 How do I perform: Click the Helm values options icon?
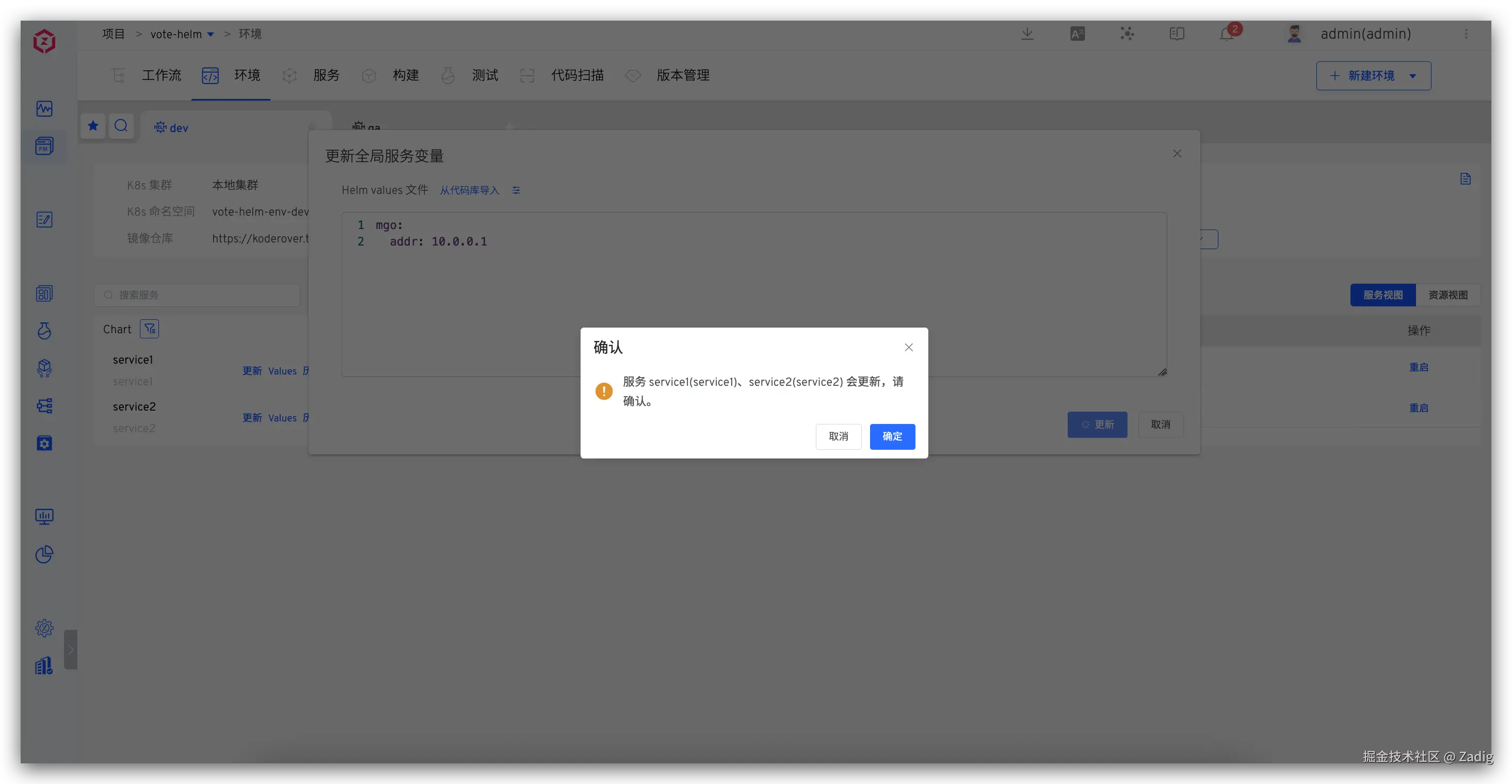click(516, 190)
